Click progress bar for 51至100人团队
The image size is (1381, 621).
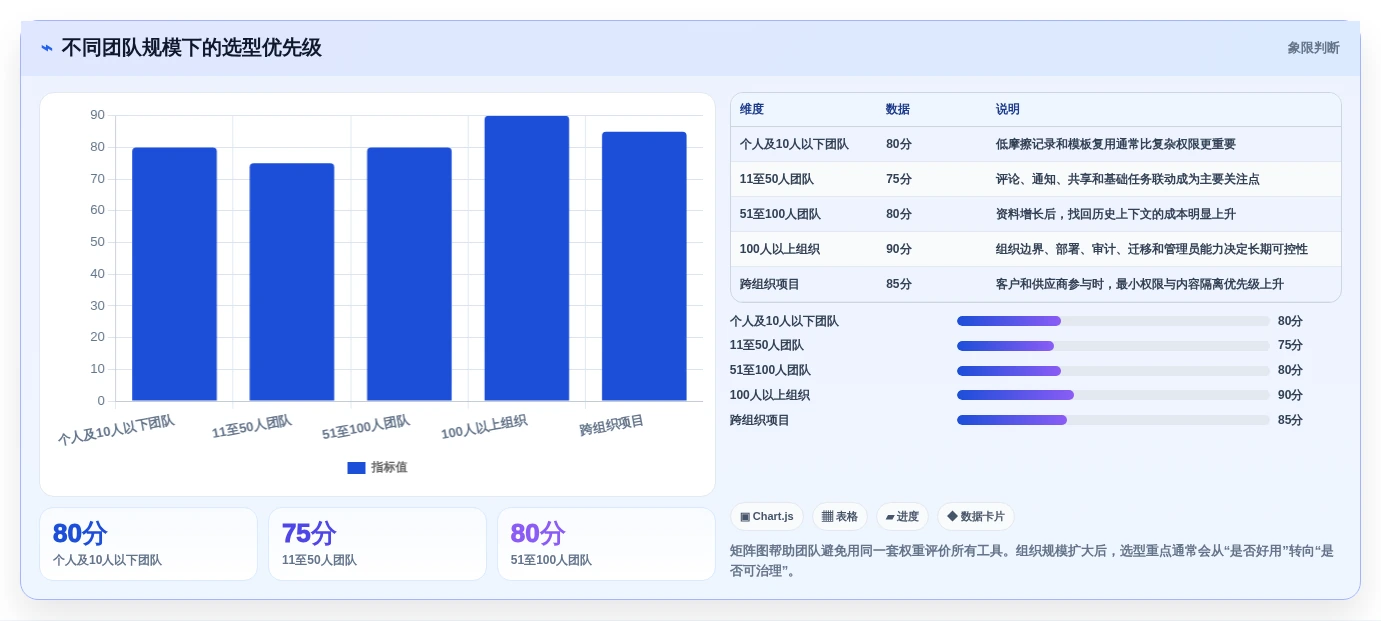(1113, 371)
